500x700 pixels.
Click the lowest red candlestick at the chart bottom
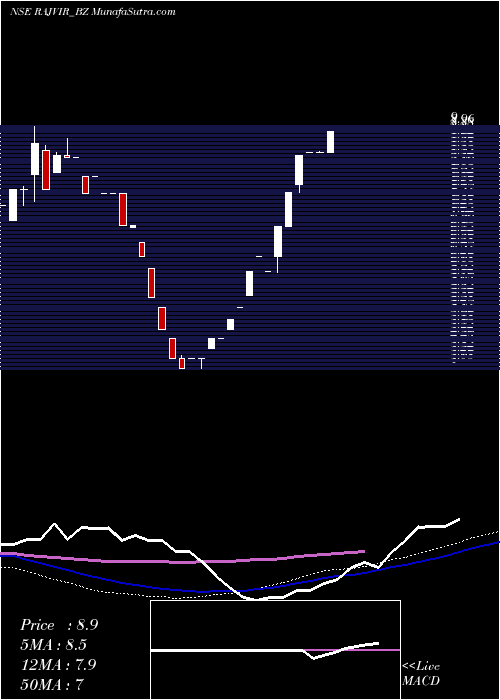(182, 362)
